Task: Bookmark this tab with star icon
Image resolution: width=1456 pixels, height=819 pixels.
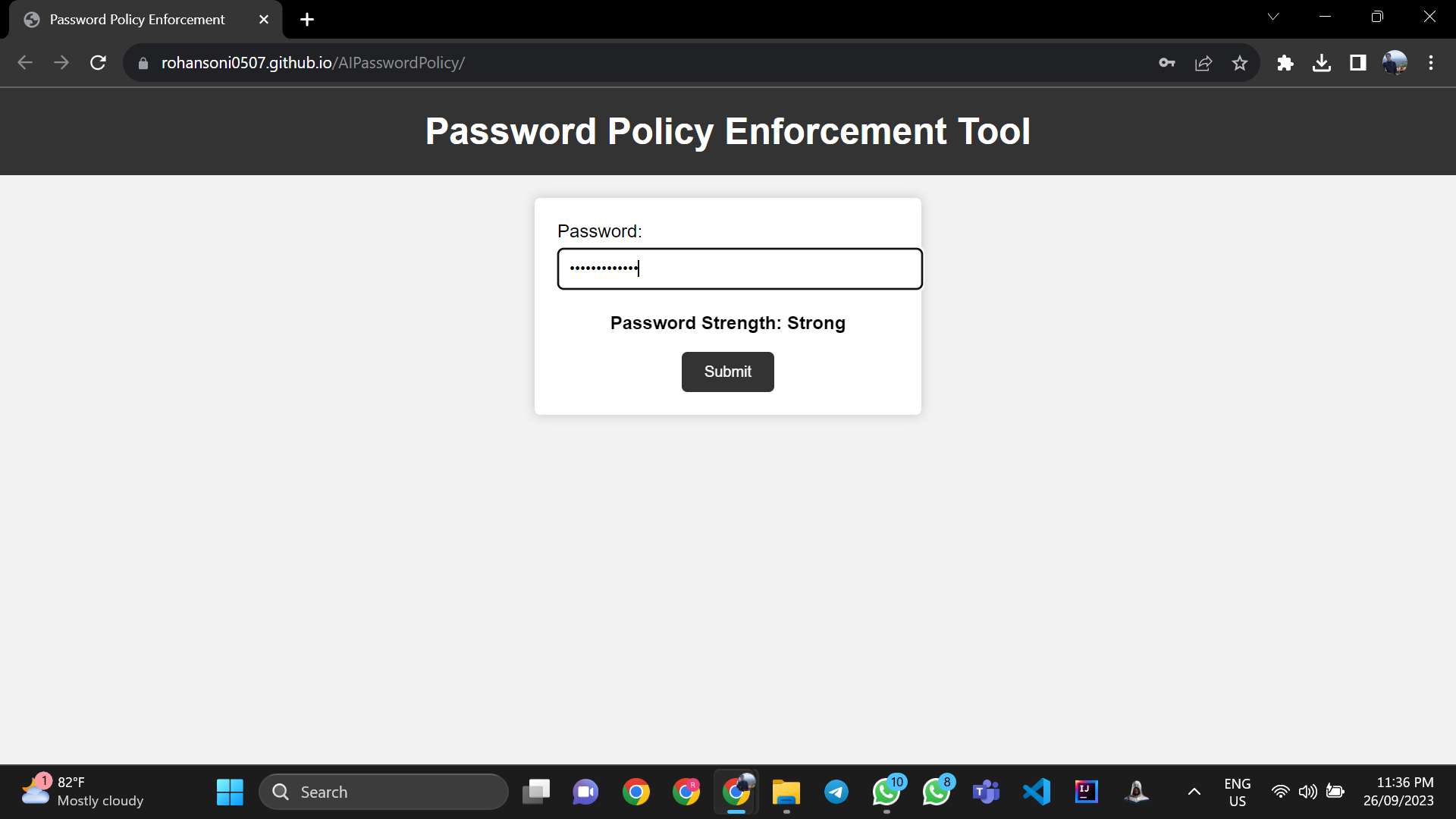Action: tap(1240, 63)
